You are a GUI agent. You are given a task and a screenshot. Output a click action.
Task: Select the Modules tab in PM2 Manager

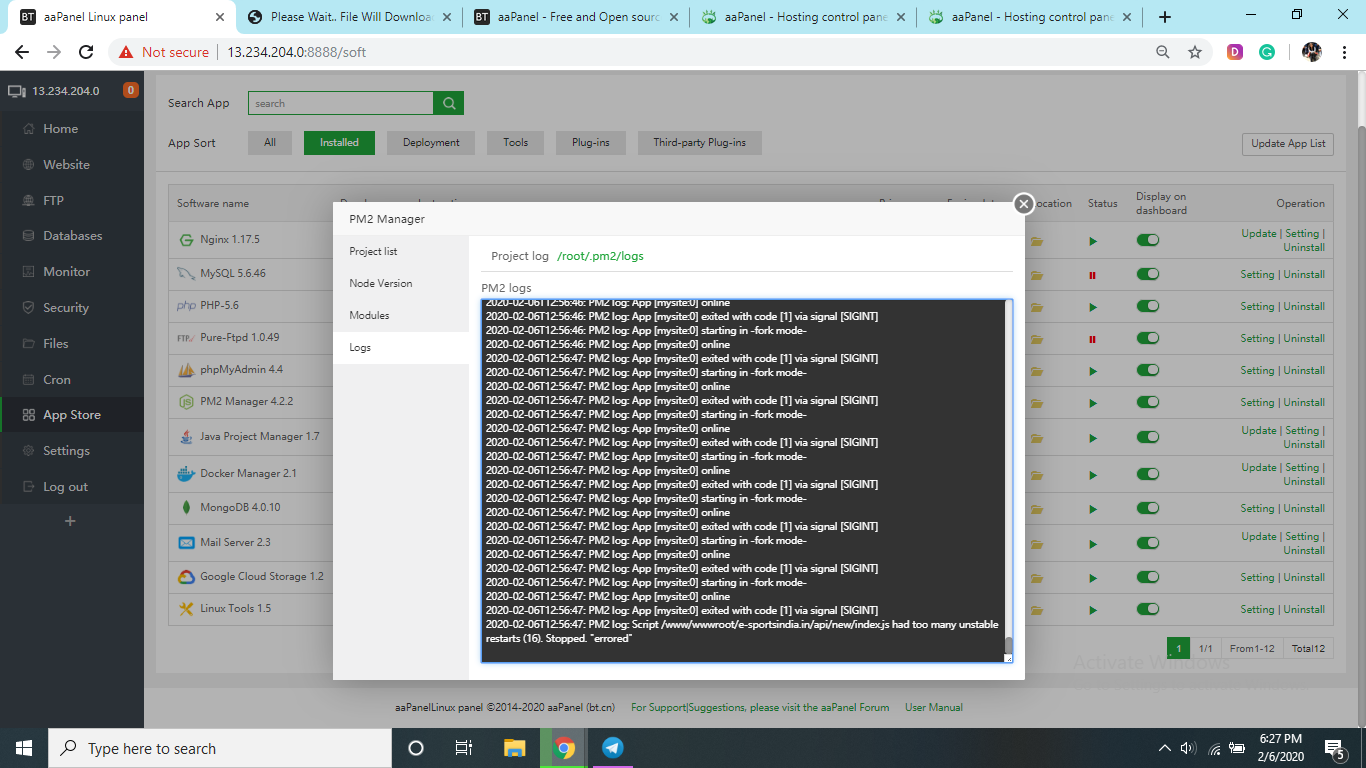(369, 315)
